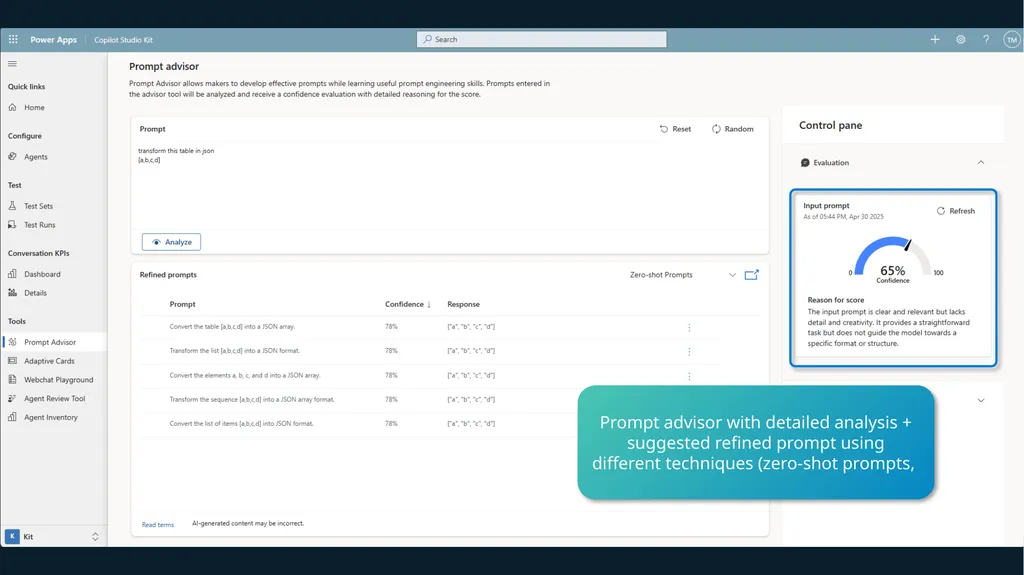Click the Details chart icon
The image size is (1024, 575).
[12, 292]
